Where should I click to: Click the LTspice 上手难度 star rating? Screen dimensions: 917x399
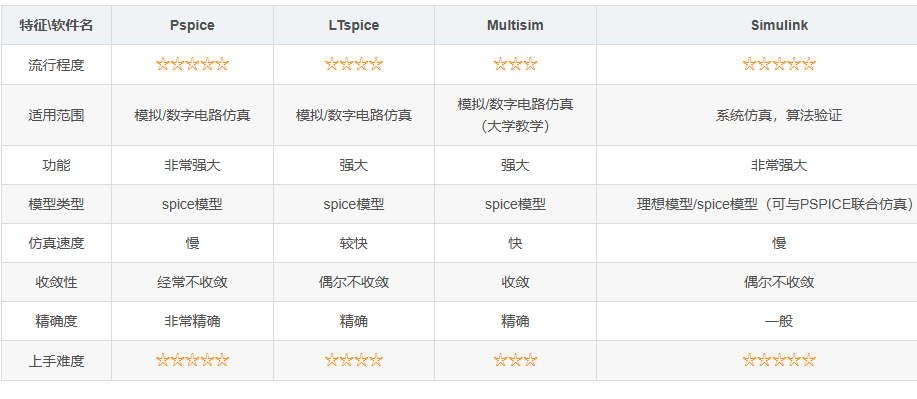click(x=353, y=360)
